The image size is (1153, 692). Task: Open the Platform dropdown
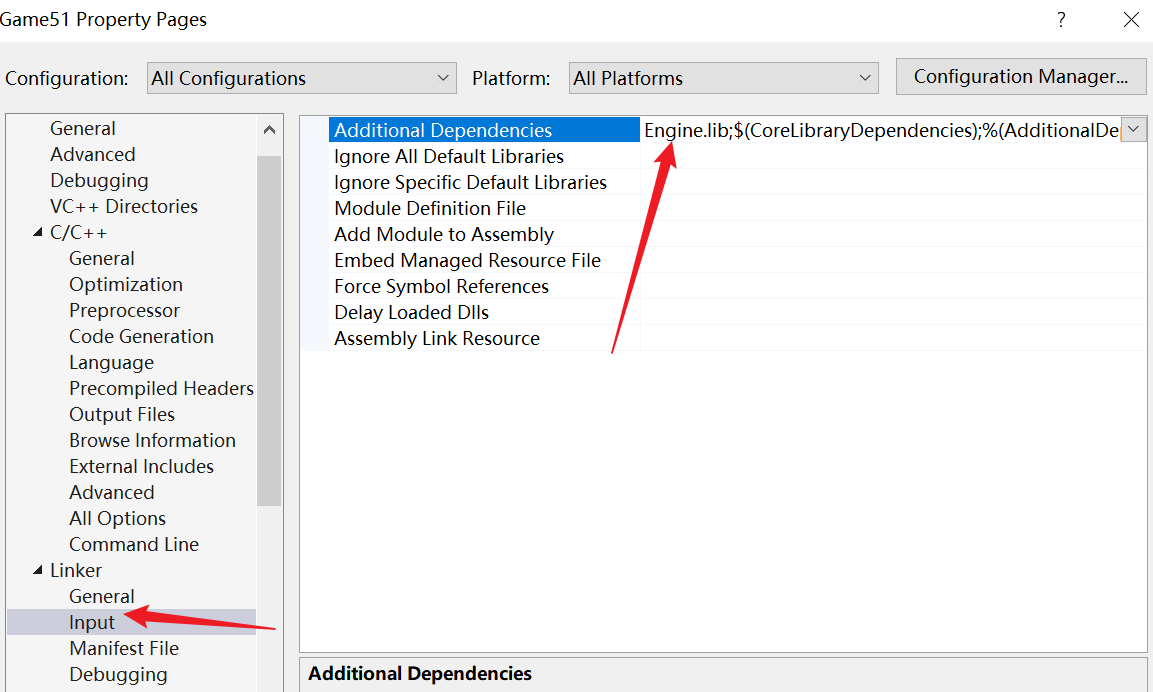tap(724, 78)
